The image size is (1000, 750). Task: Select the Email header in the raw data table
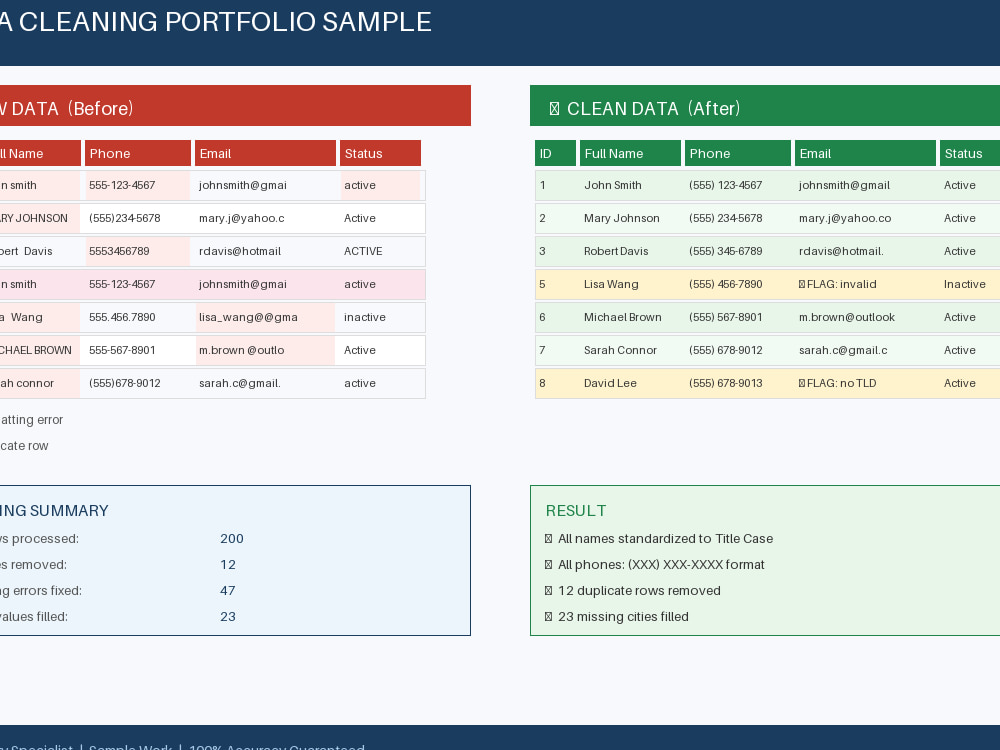(x=265, y=153)
